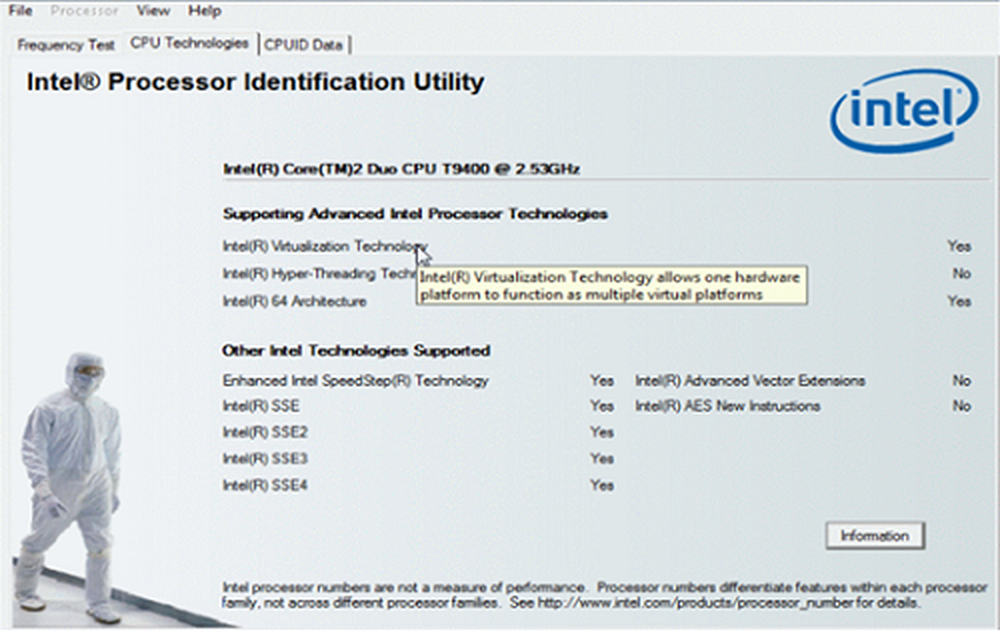
Task: Click the processor number disclaimer text
Action: pyautogui.click(x=604, y=595)
